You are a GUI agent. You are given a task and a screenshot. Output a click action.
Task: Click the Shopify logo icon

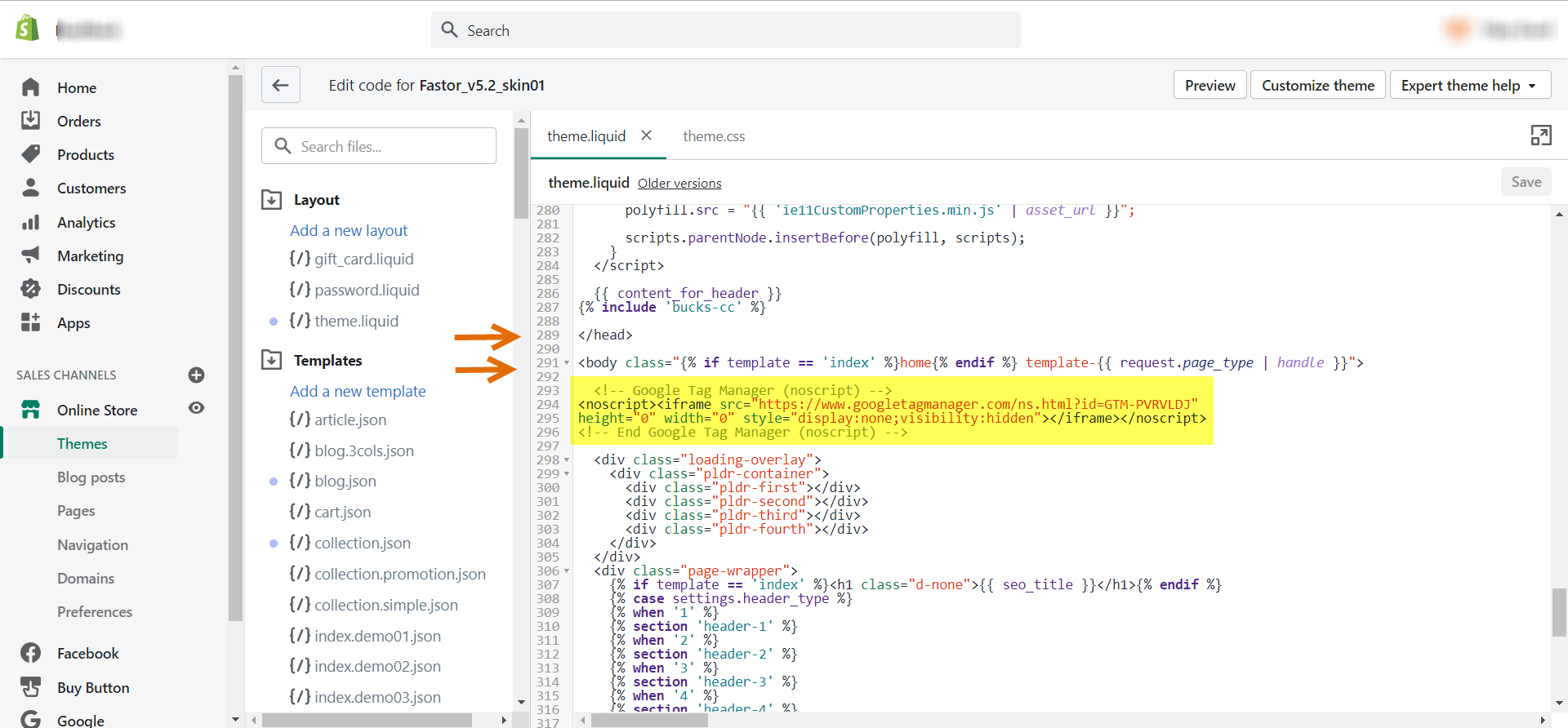tap(28, 29)
